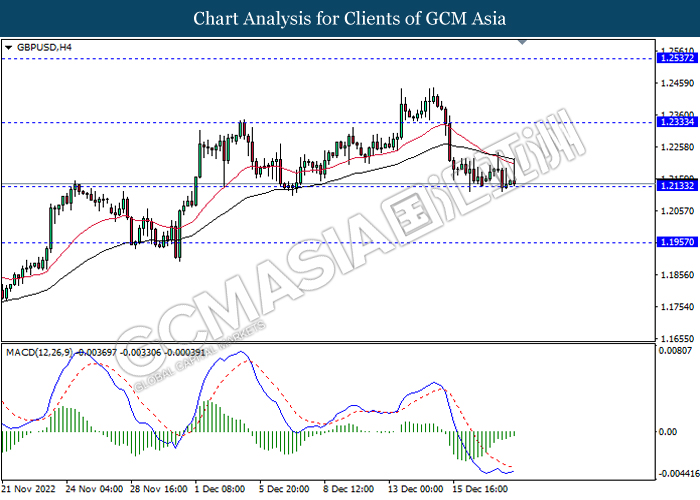Click the Chart Analysis for Clients title

(350, 19)
